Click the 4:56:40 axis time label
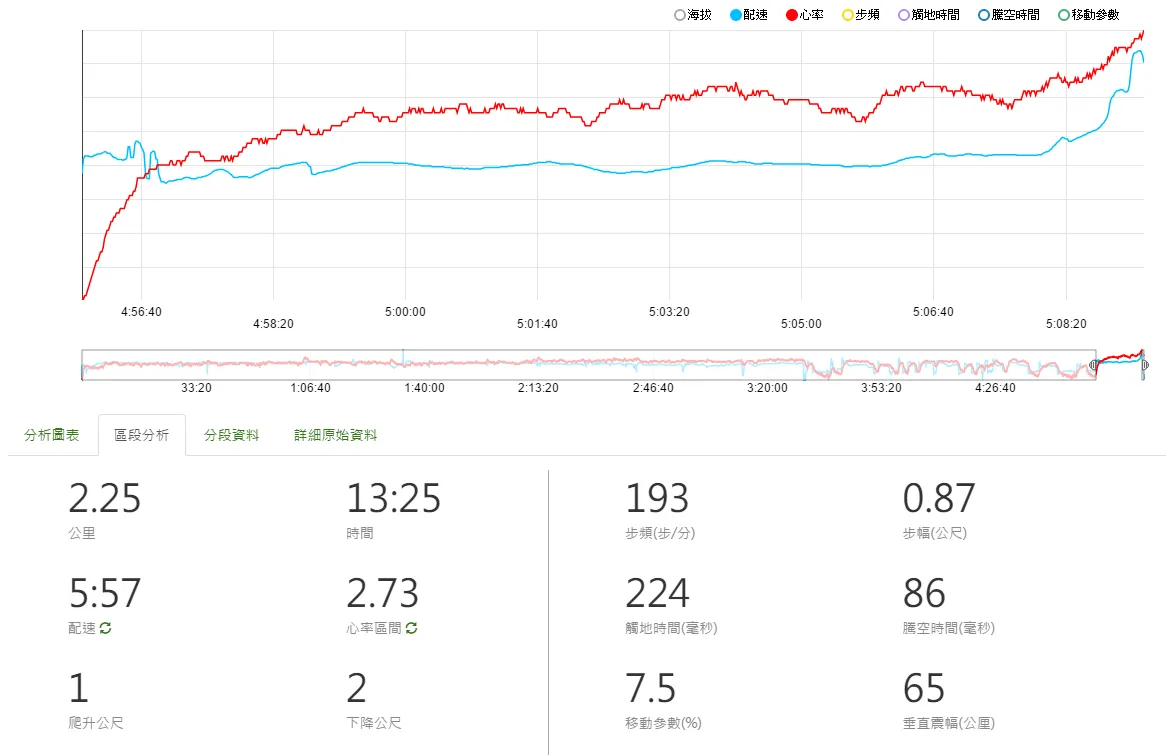The height and width of the screenshot is (755, 1166). pyautogui.click(x=141, y=312)
